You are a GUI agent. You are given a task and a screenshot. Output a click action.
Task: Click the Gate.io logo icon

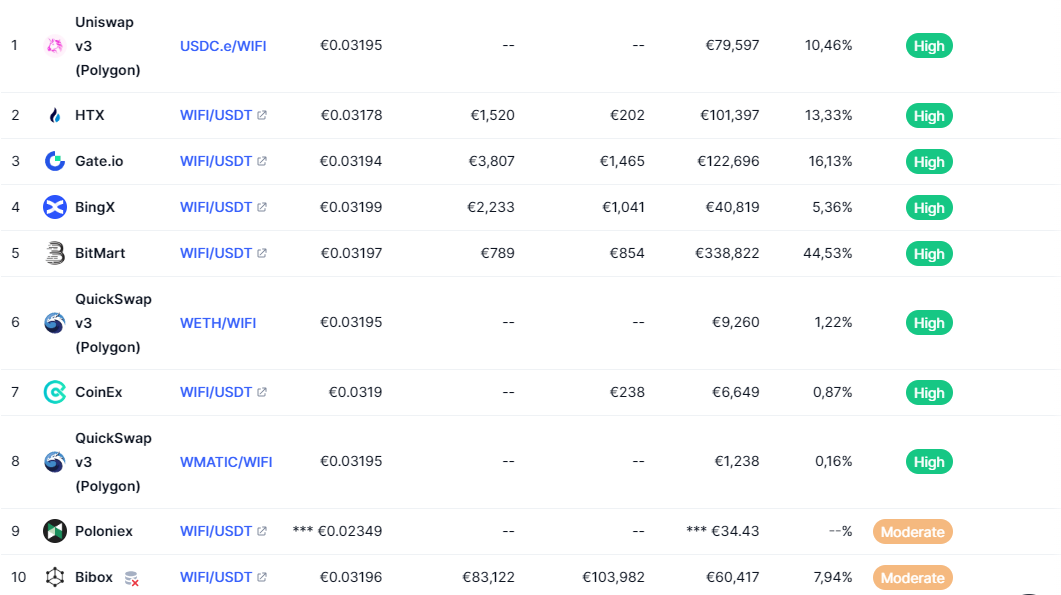[55, 161]
